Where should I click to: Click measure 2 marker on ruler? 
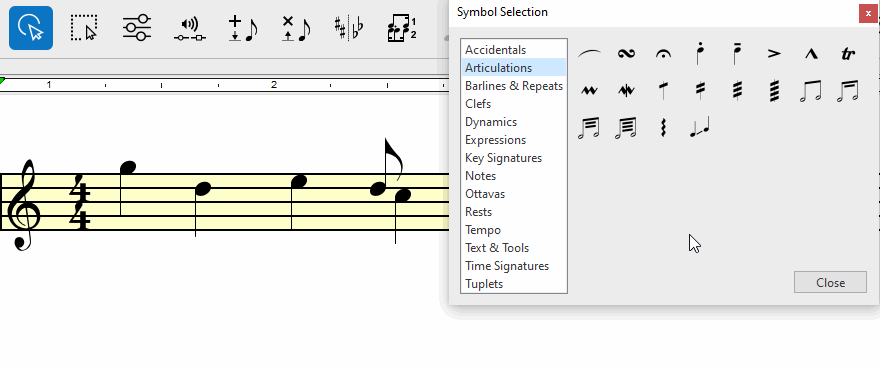coord(274,85)
